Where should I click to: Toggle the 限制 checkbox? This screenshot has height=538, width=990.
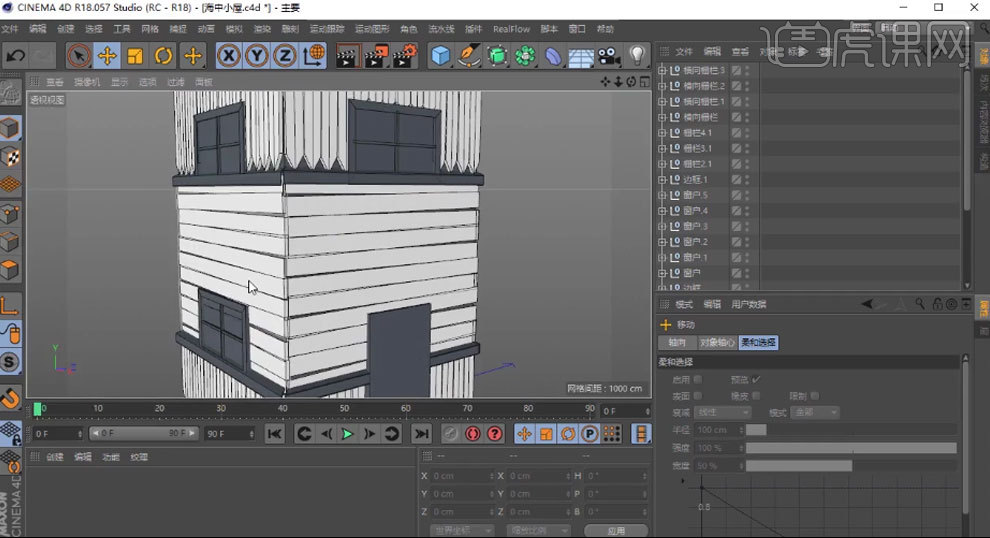click(815, 395)
